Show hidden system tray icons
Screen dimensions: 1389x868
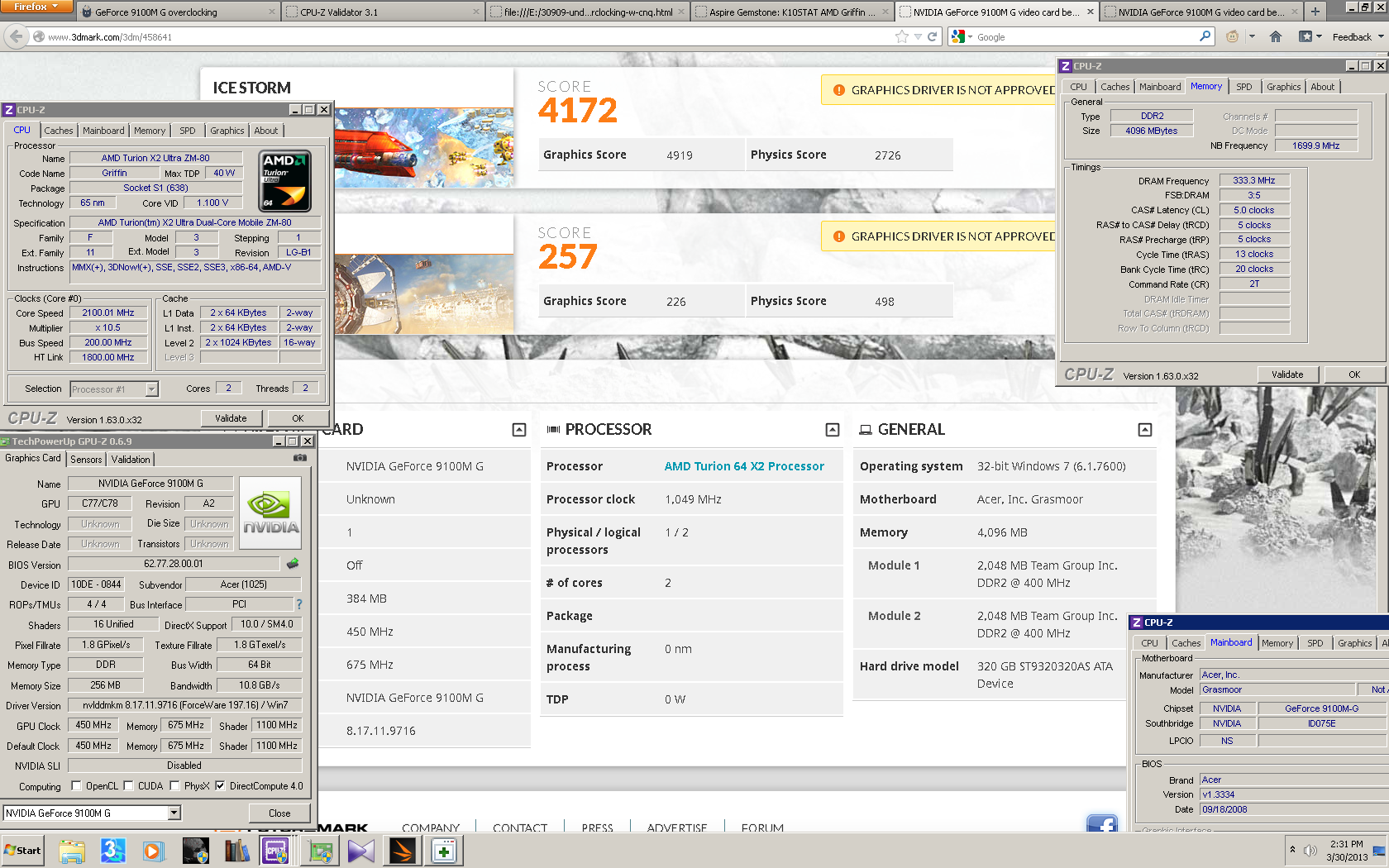[1292, 850]
